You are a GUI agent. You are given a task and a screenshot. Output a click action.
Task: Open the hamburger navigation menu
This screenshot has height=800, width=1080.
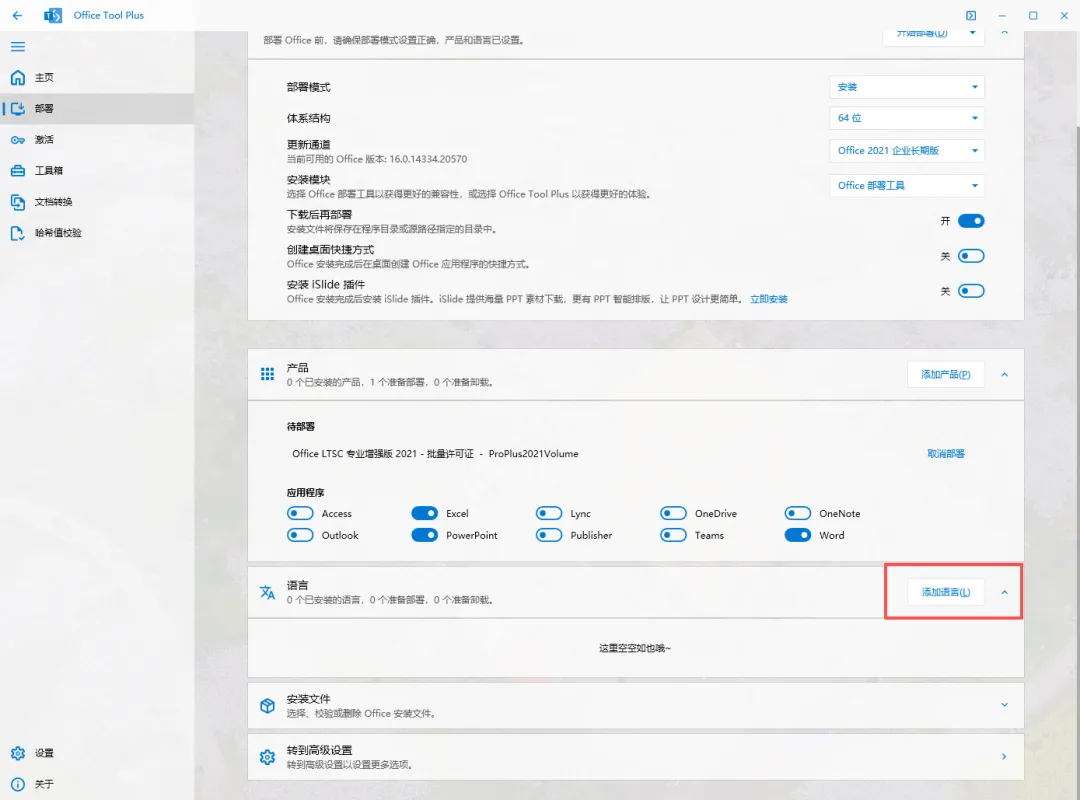pos(18,47)
